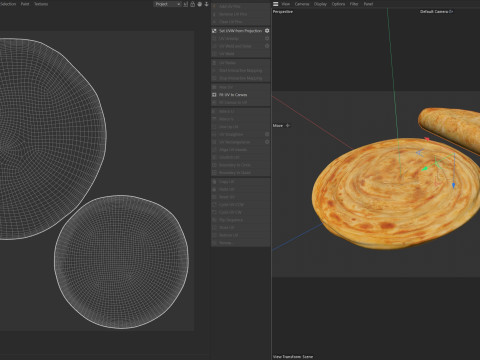This screenshot has width=480, height=360.
Task: Open UV editor Paint menu
Action: tap(25, 4)
